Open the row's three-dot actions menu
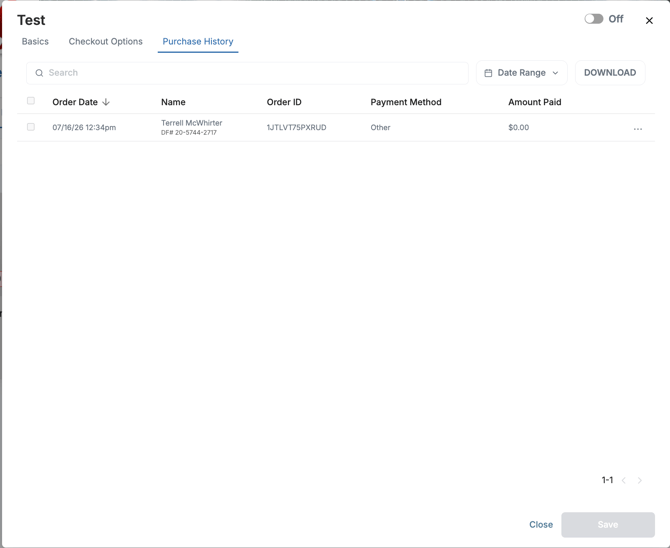Image resolution: width=670 pixels, height=548 pixels. tap(638, 129)
